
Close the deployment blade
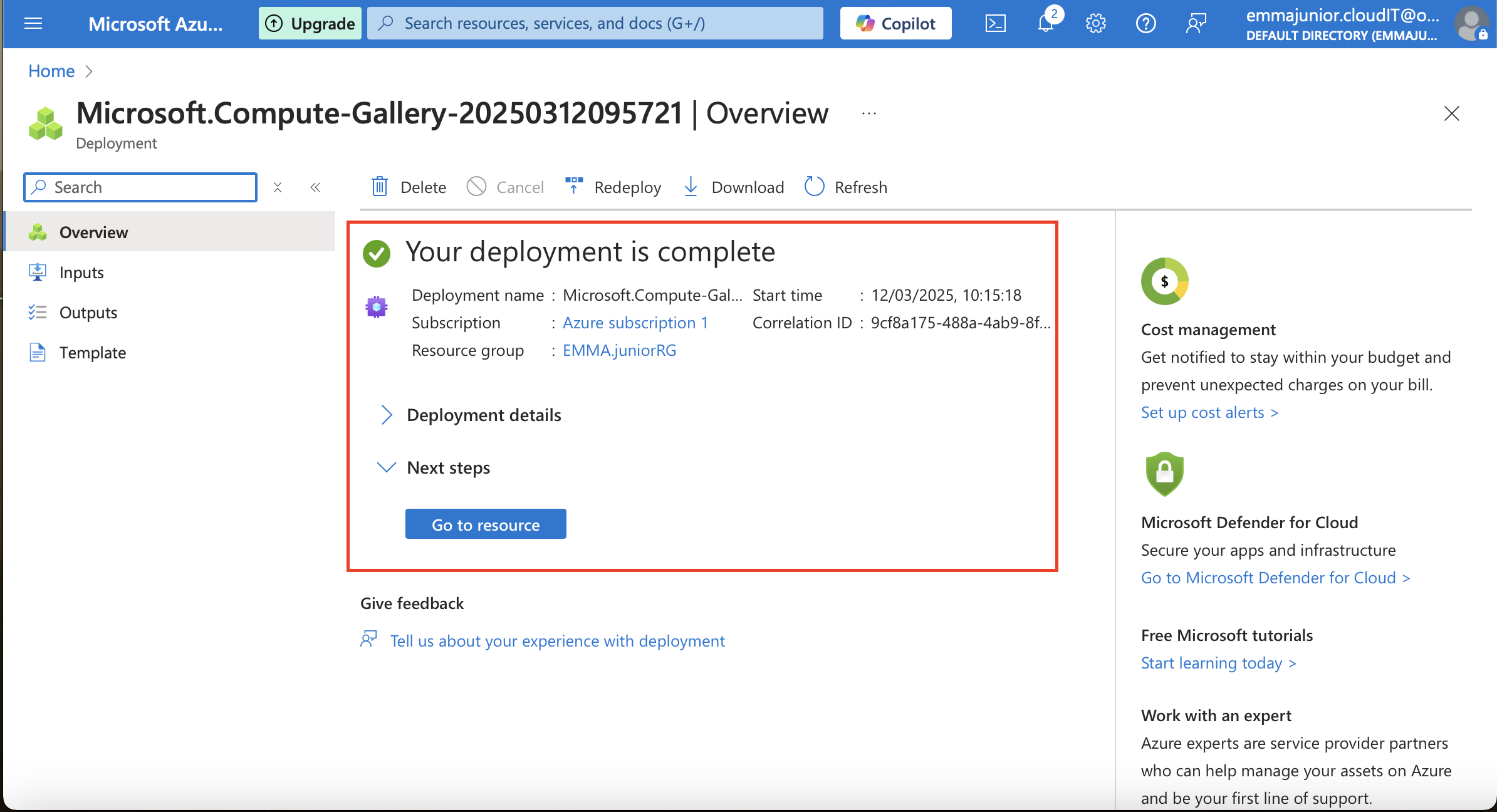1452,113
